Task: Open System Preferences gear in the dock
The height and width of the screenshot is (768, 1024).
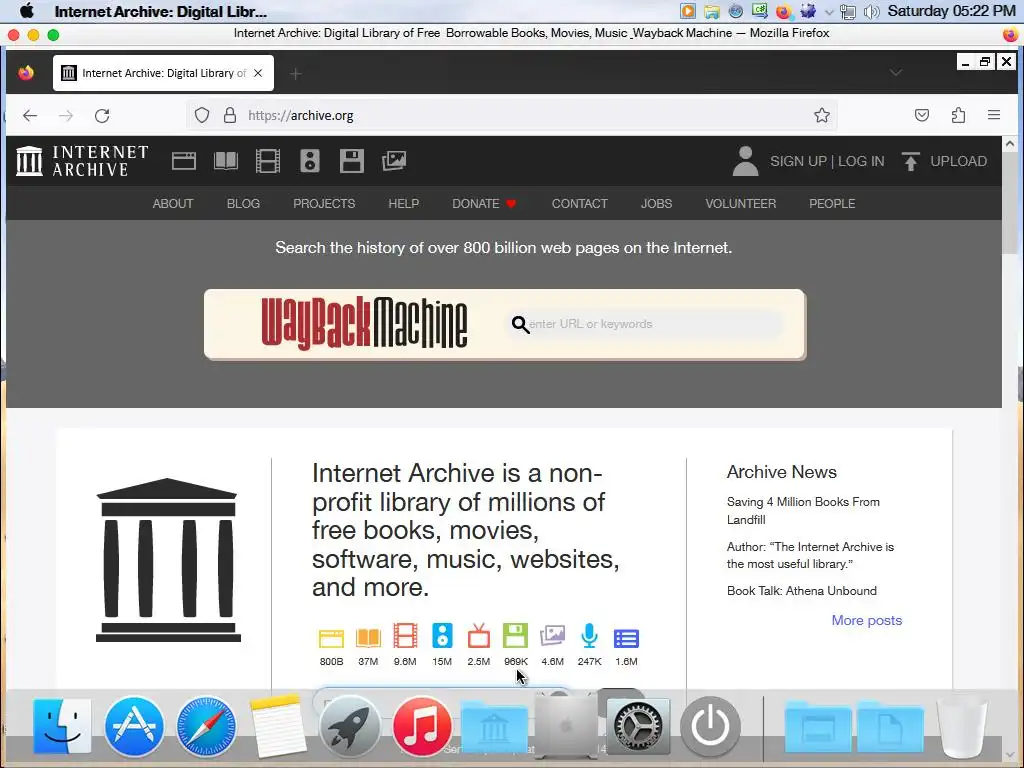Action: (638, 726)
